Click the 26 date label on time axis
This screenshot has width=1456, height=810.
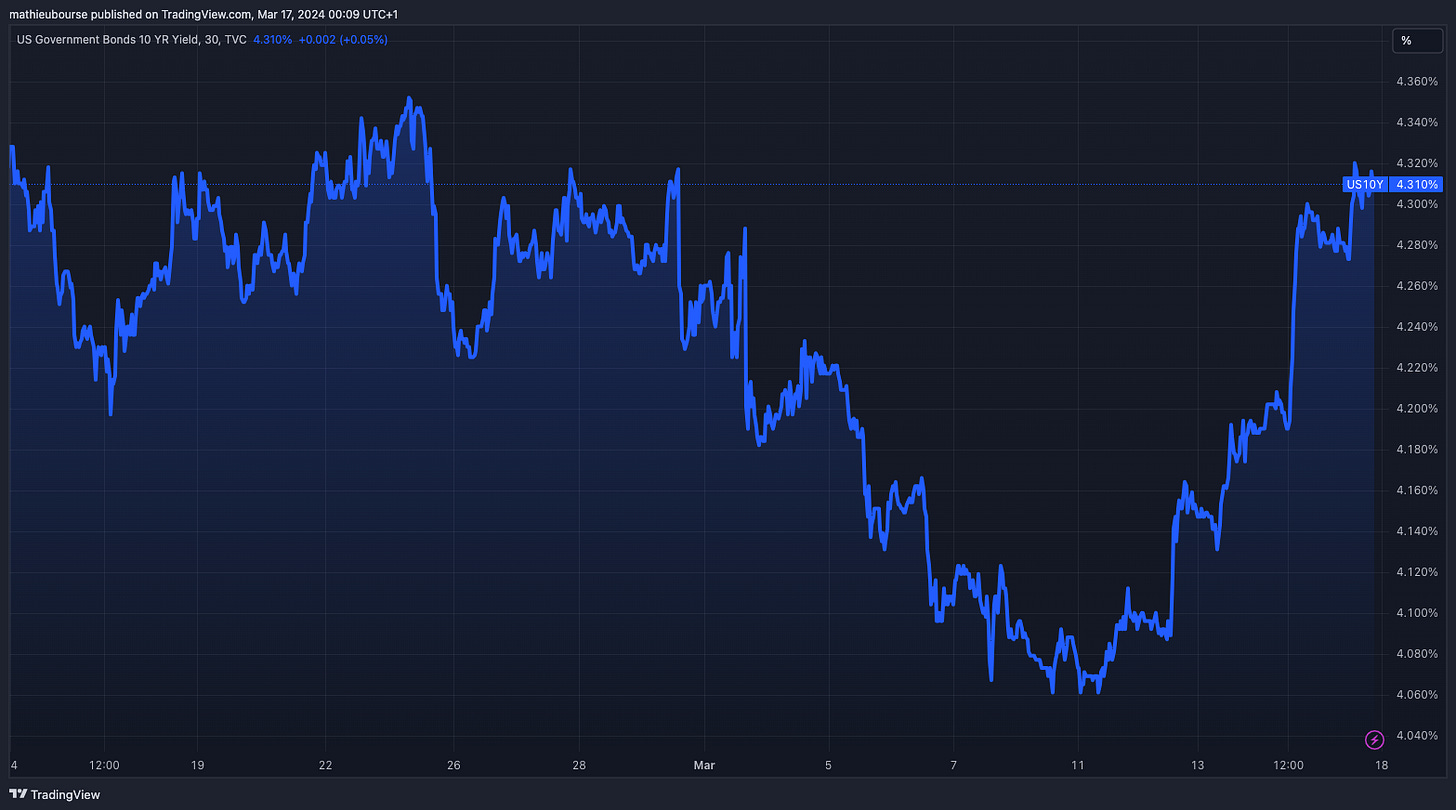pos(454,765)
